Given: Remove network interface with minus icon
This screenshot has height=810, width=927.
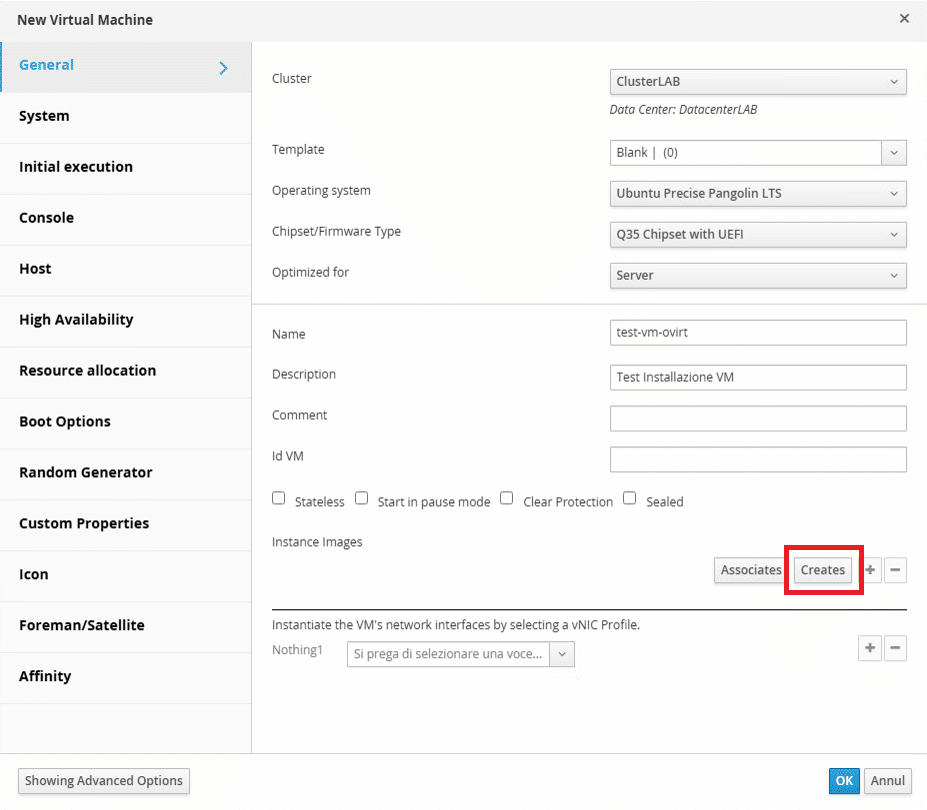Looking at the screenshot, I should pos(895,648).
